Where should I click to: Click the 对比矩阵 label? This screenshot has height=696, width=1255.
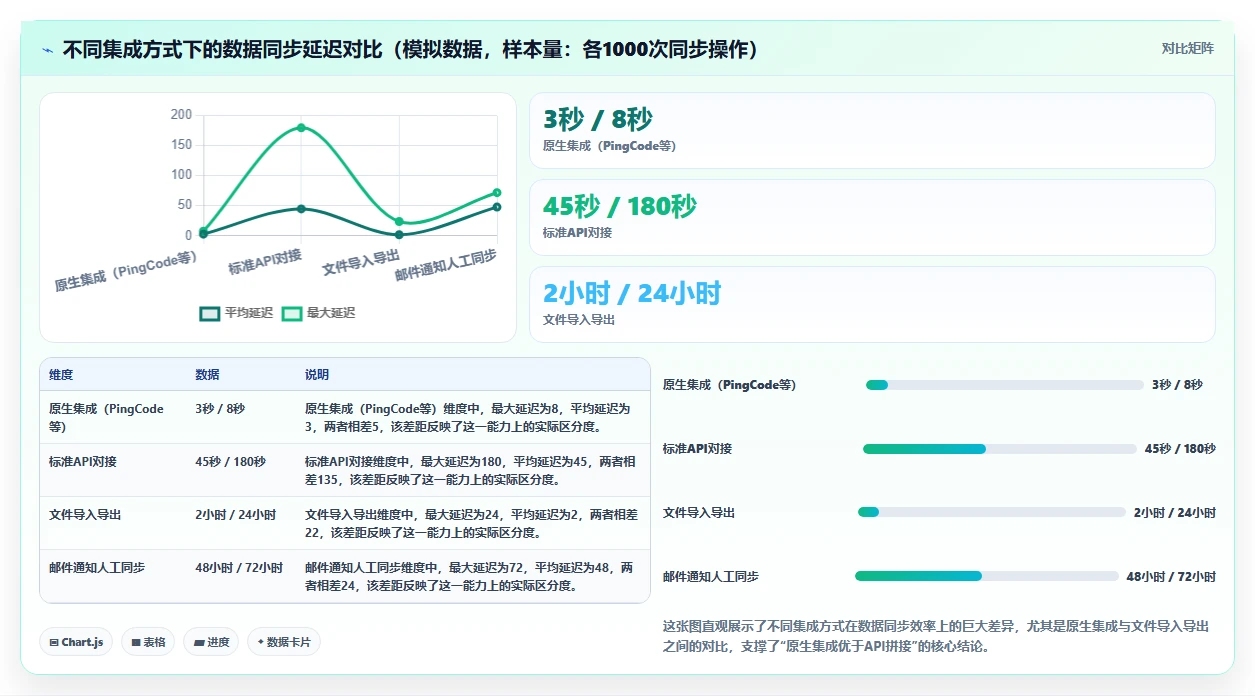(x=1188, y=49)
